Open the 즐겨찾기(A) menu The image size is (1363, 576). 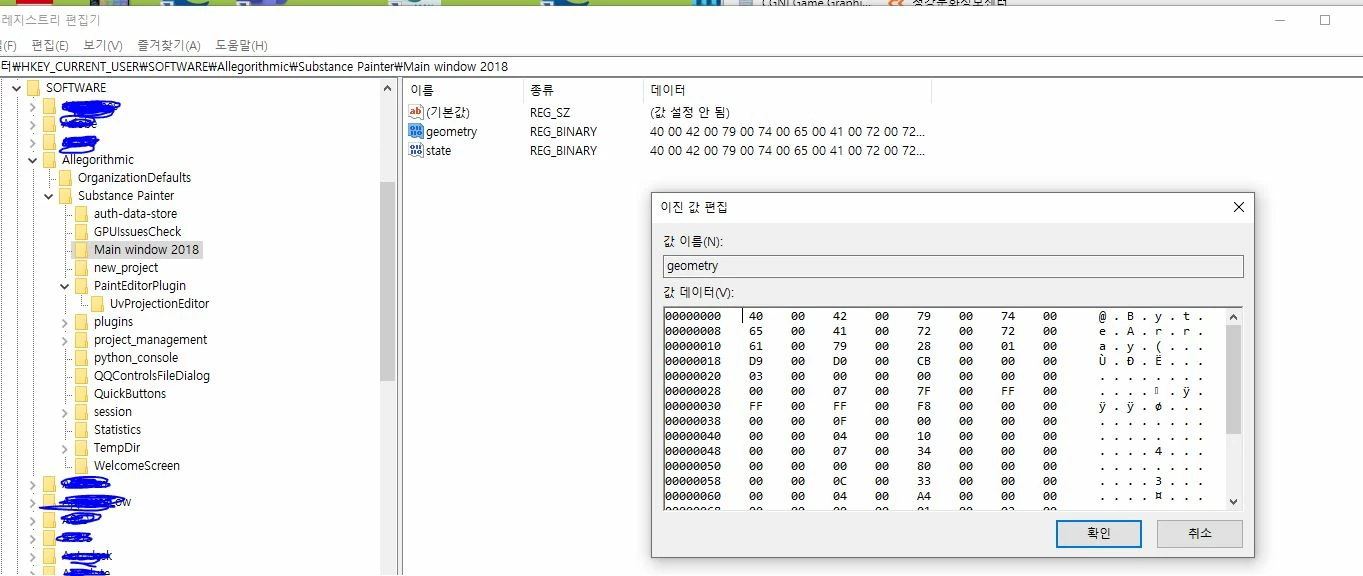[168, 45]
